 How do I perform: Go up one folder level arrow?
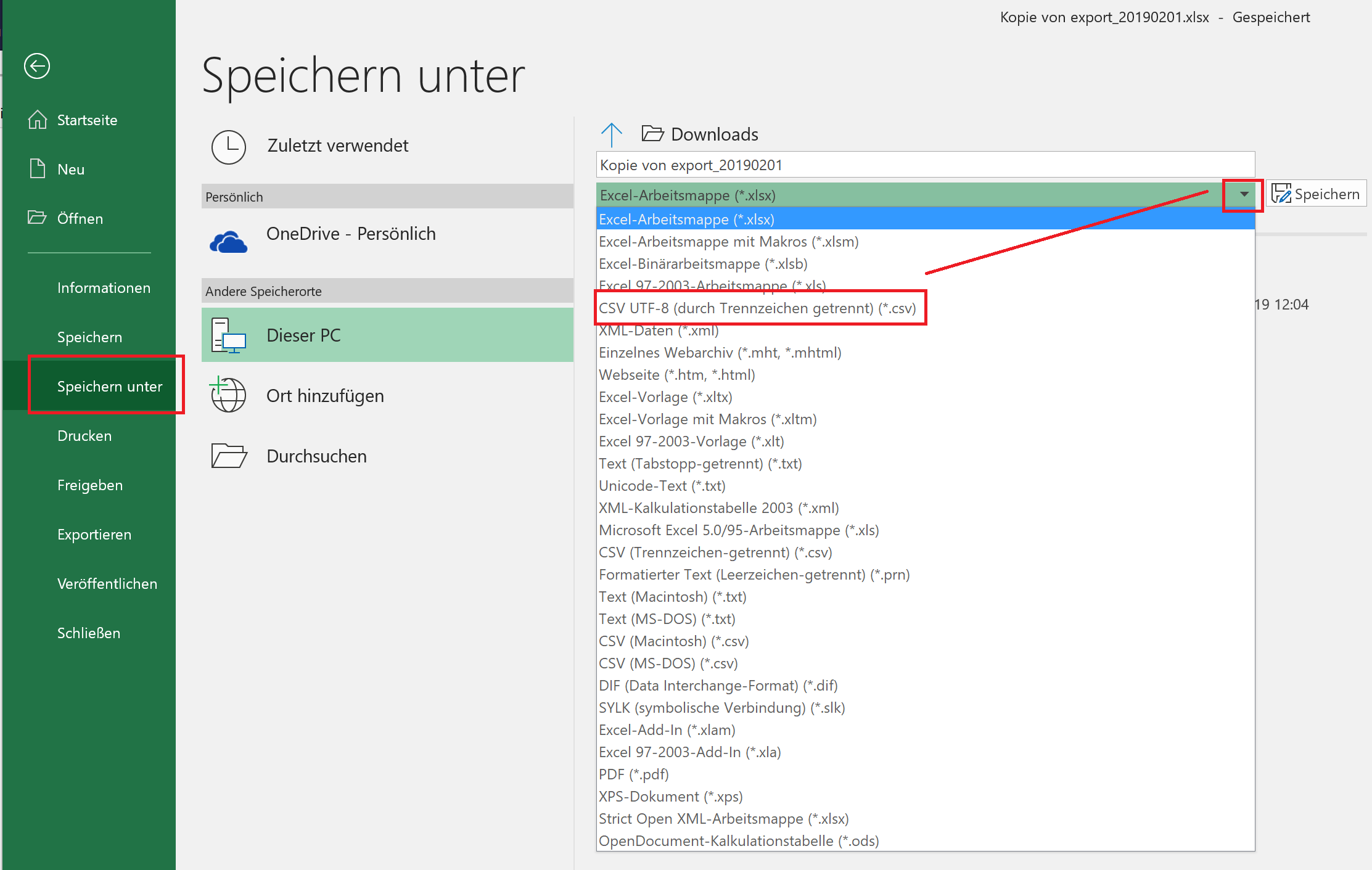(x=611, y=134)
